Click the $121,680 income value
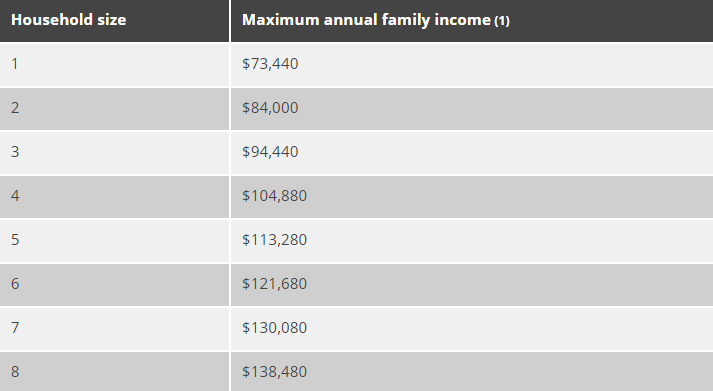This screenshot has height=391, width=713. click(x=275, y=284)
